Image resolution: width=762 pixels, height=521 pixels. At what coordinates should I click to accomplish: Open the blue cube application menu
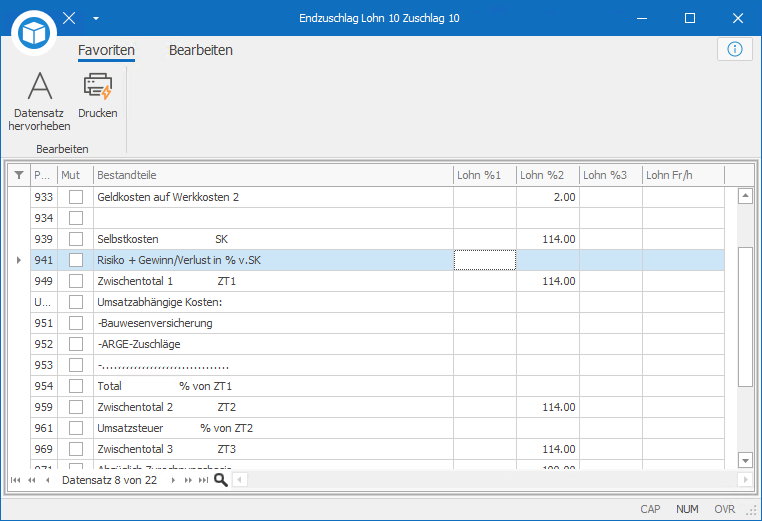point(34,33)
